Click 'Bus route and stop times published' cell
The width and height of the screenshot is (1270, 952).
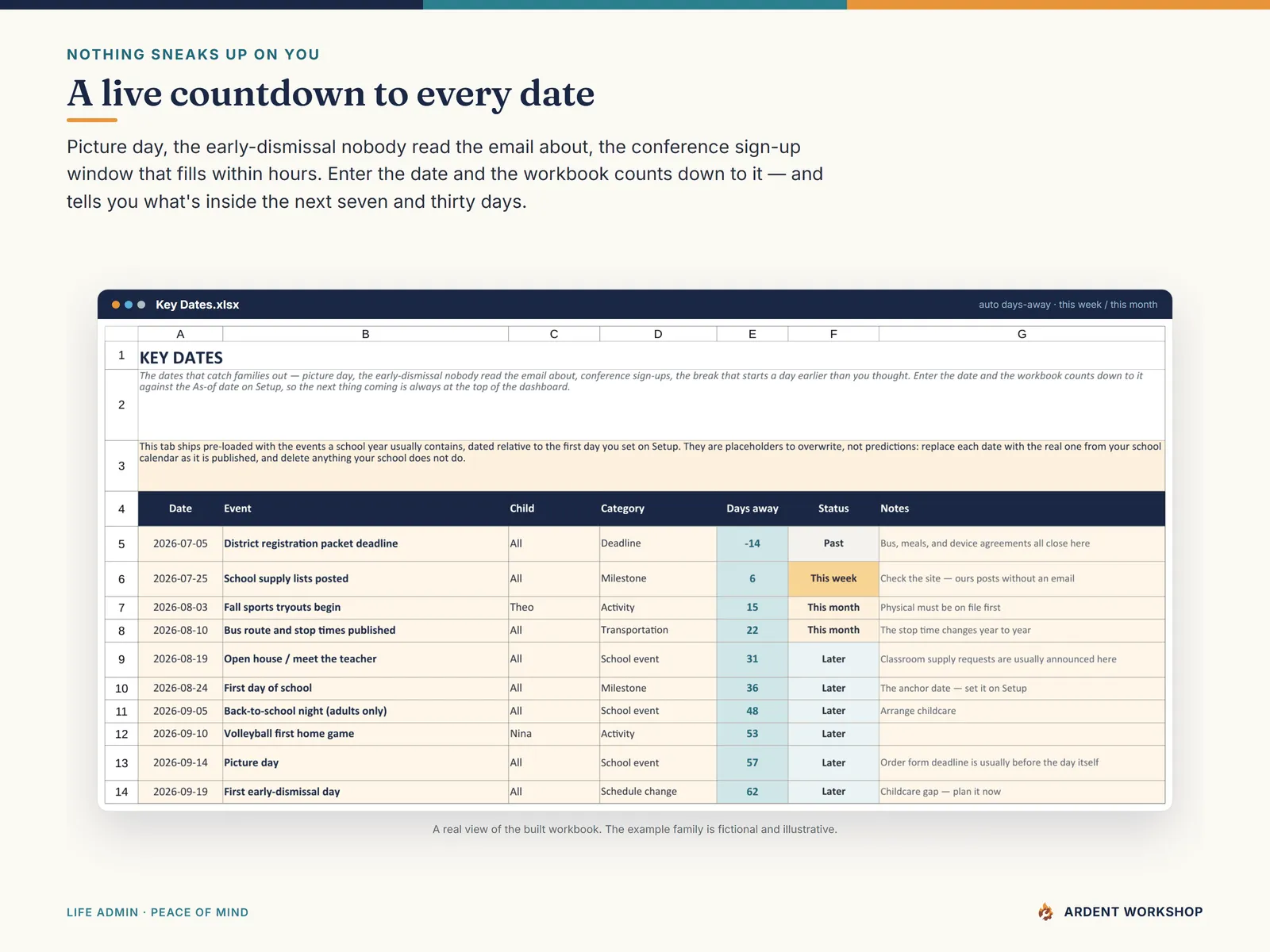pyautogui.click(x=365, y=631)
